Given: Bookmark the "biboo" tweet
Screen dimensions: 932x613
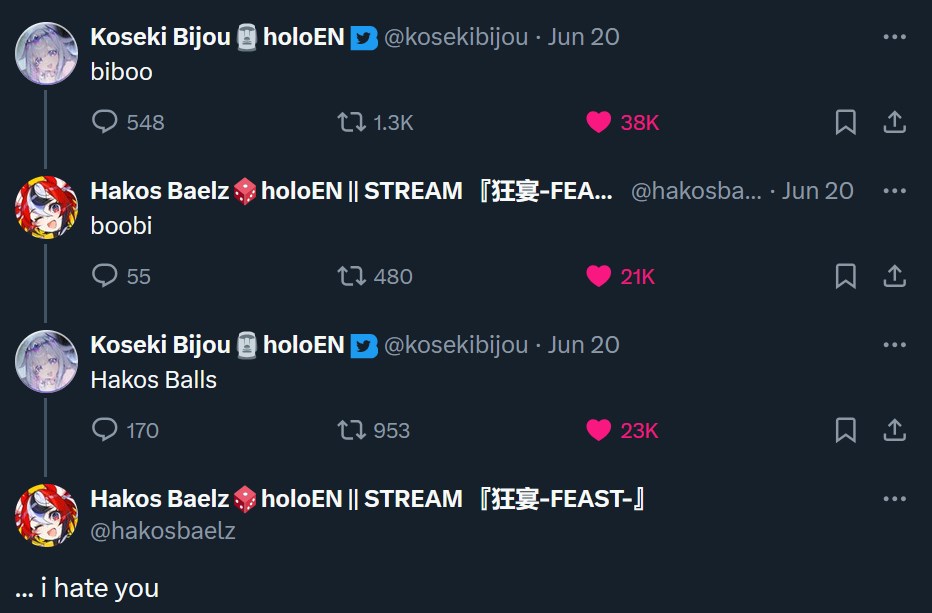Looking at the screenshot, I should coord(845,122).
